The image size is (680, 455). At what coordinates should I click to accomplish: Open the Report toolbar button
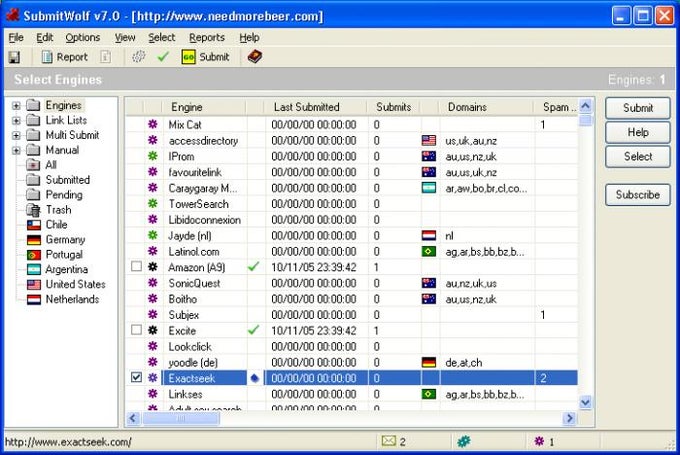pyautogui.click(x=65, y=57)
